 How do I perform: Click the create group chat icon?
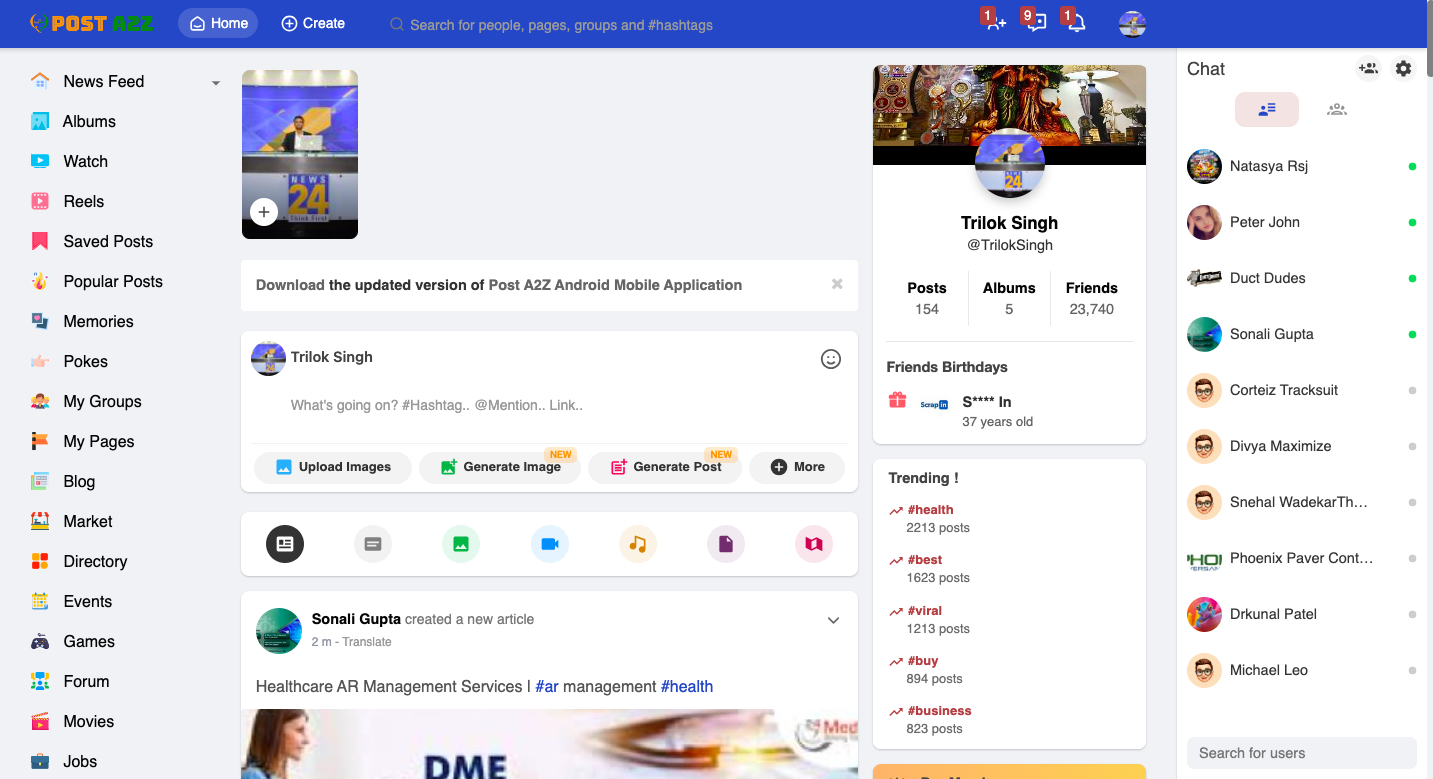[x=1368, y=68]
